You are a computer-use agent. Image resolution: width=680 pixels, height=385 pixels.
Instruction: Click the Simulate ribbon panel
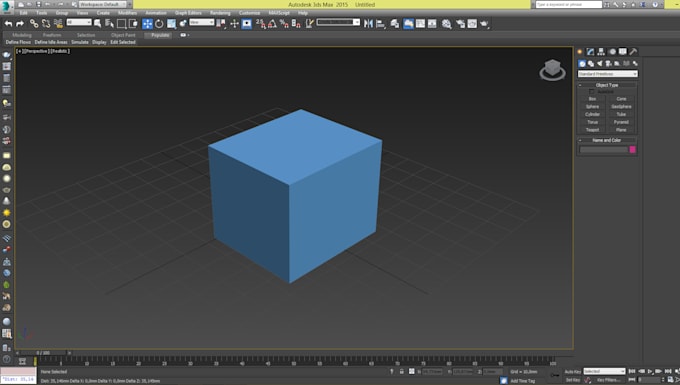pos(80,42)
